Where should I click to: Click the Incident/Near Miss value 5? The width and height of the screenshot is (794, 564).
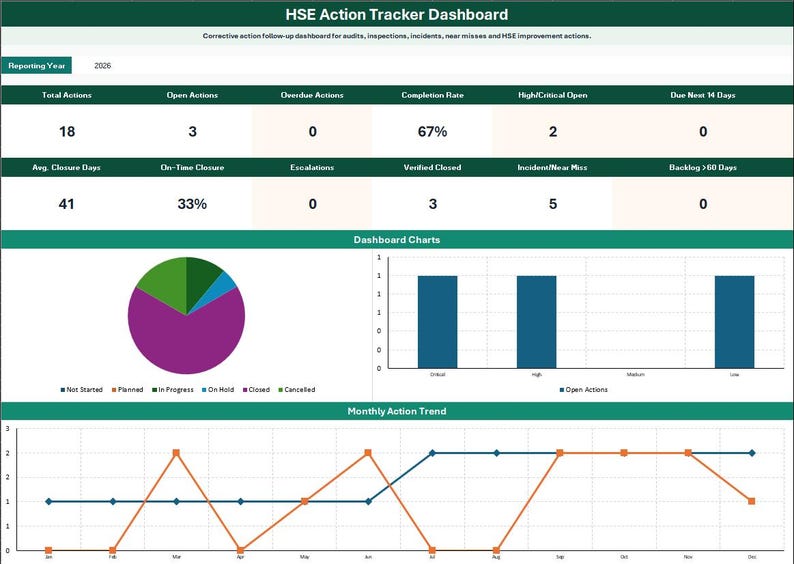pos(553,204)
